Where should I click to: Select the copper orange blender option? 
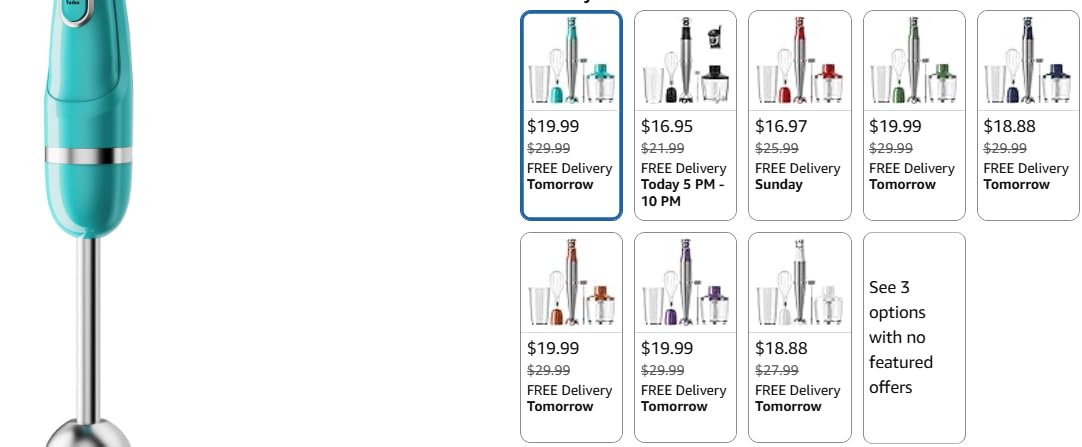click(x=571, y=337)
